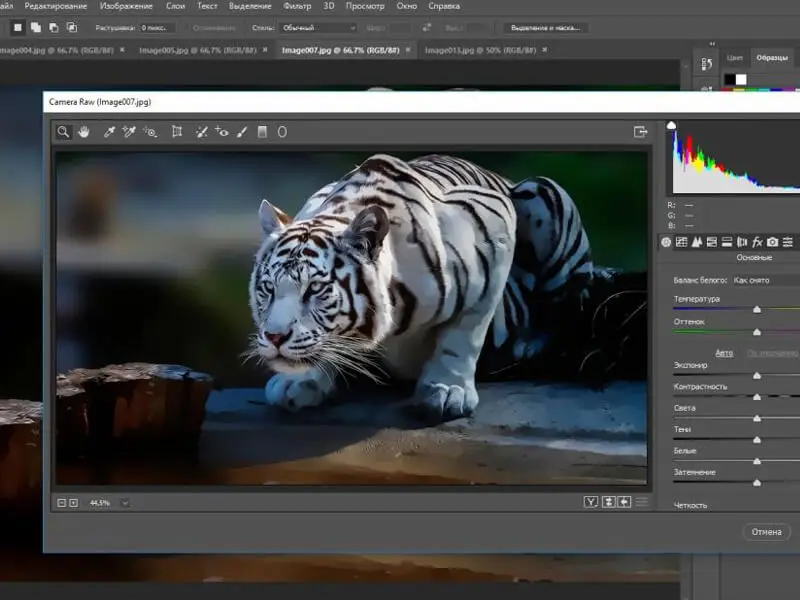Select the Zoom tool in Camera Raw

(63, 131)
